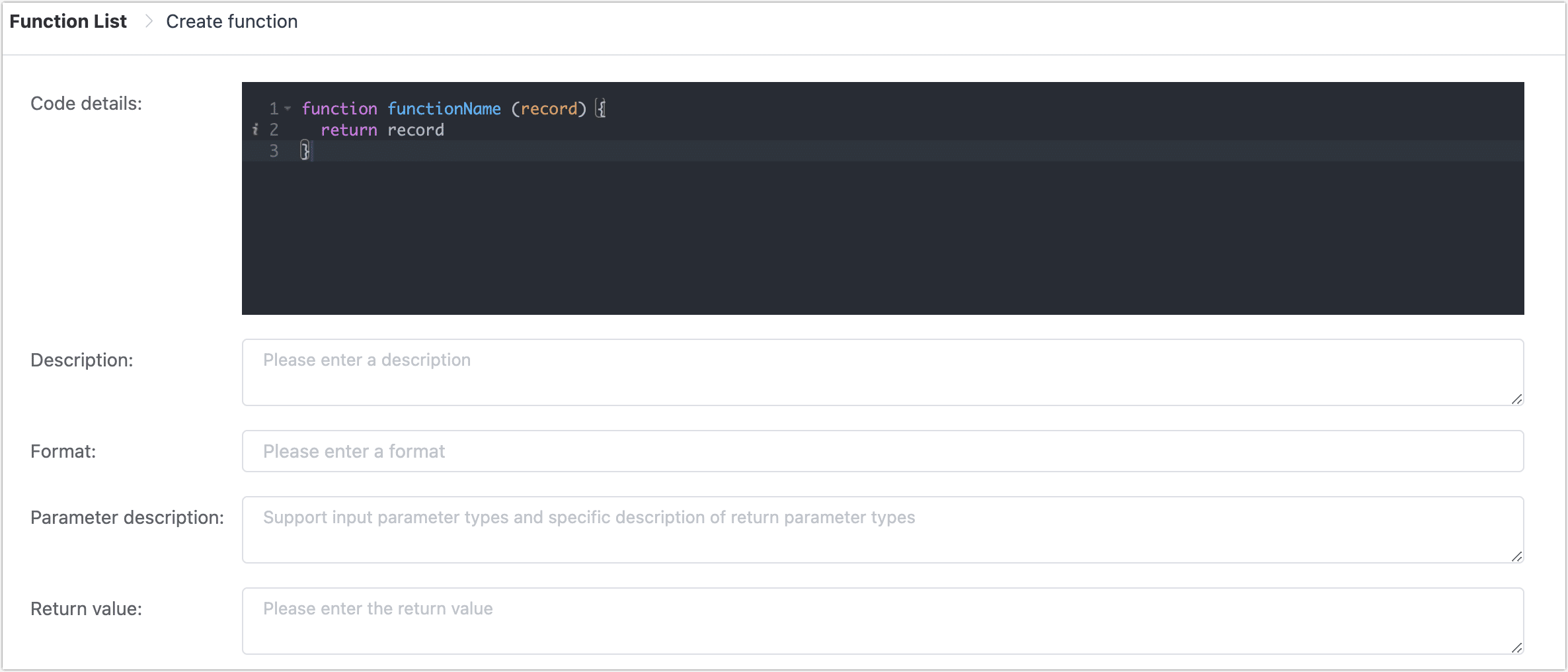
Task: Click the record parameter in parentheses
Action: (x=549, y=108)
